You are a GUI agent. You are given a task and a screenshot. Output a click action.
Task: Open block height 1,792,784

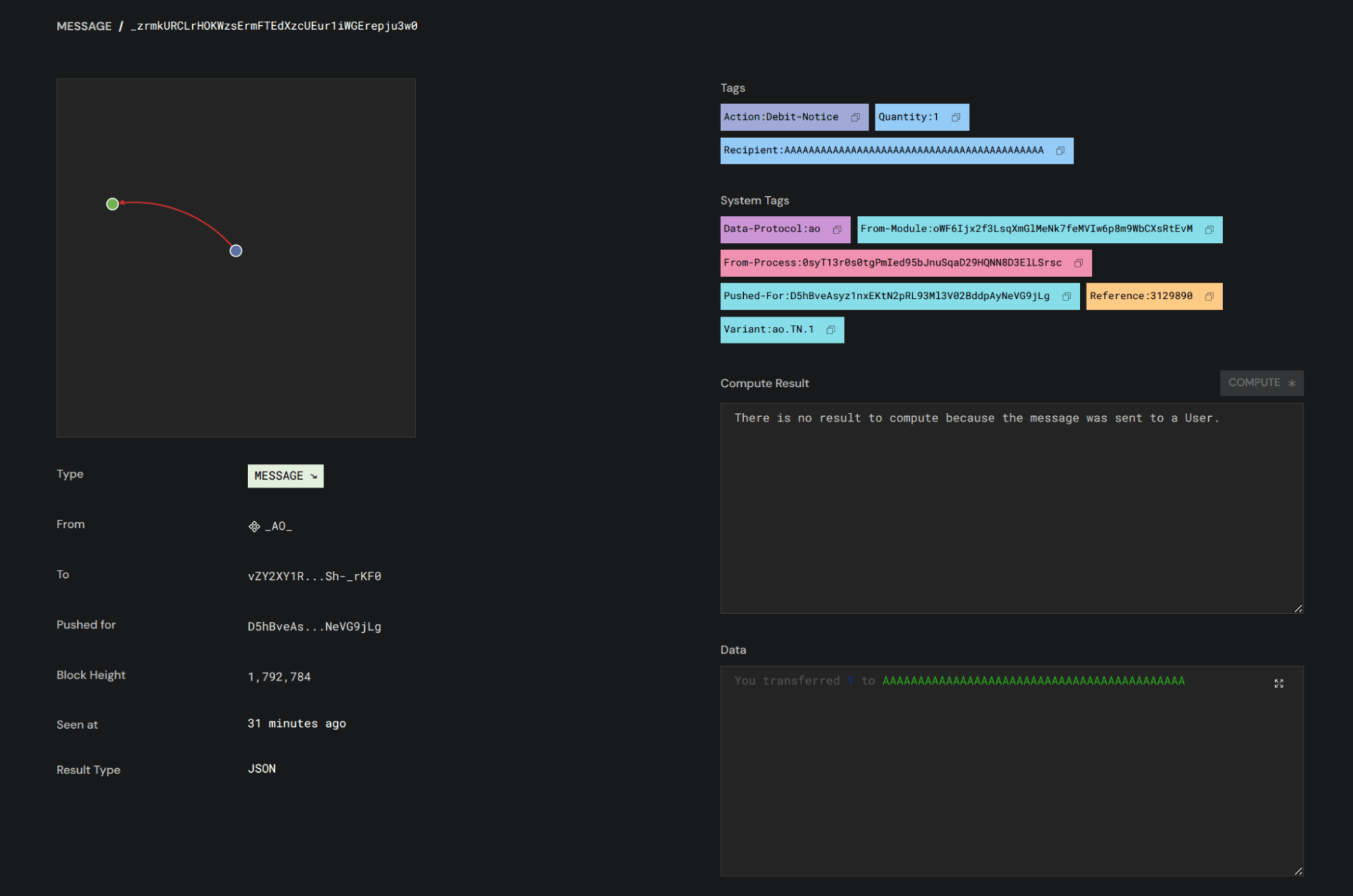click(279, 677)
